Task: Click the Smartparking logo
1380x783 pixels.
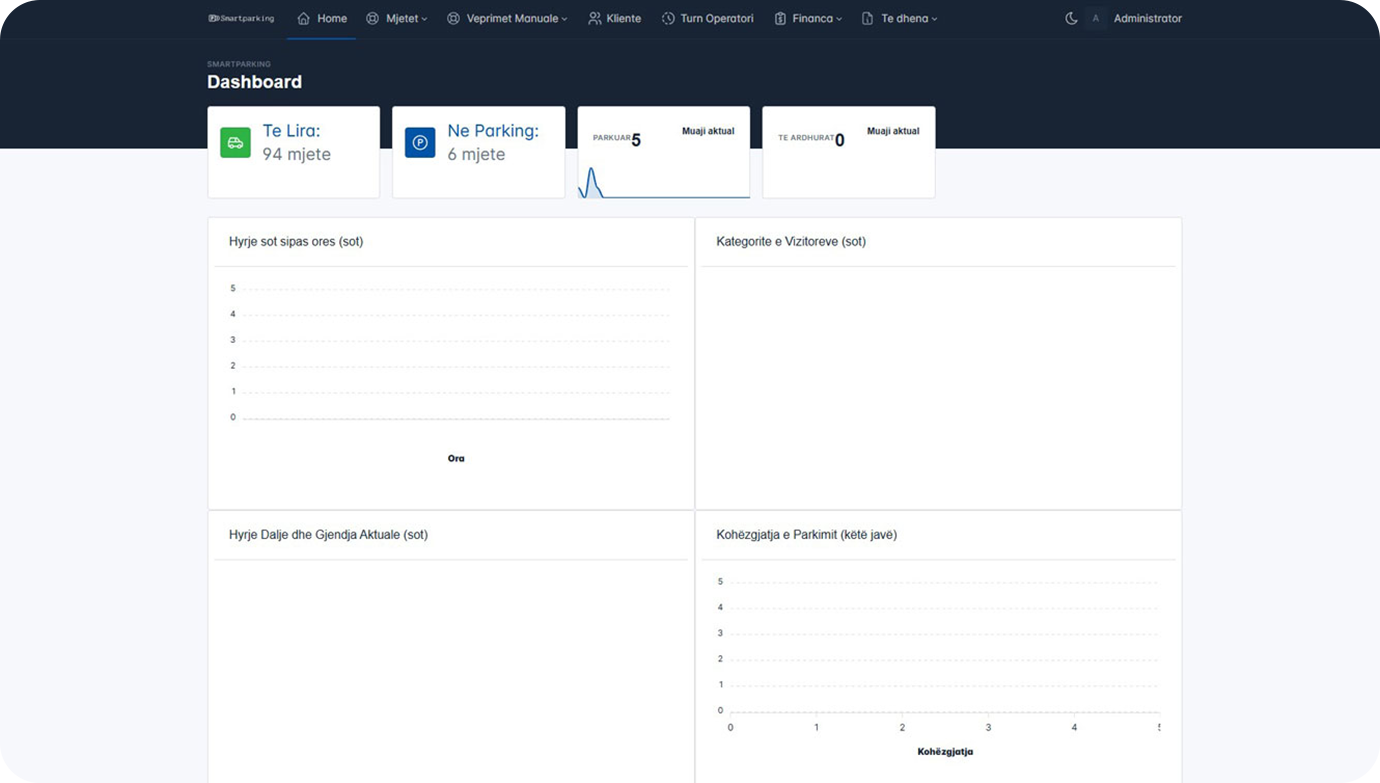Action: point(241,18)
